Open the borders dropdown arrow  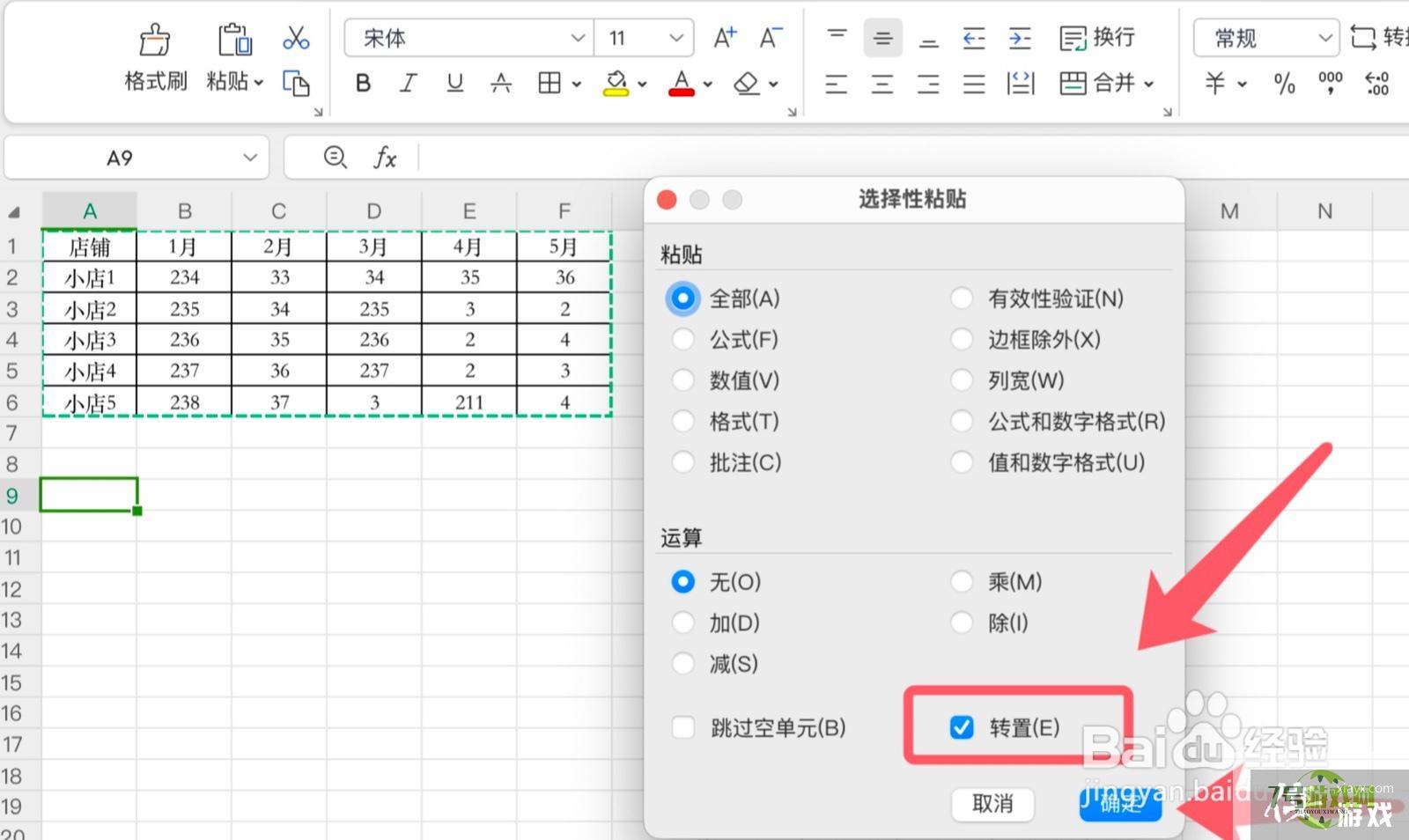coord(576,84)
